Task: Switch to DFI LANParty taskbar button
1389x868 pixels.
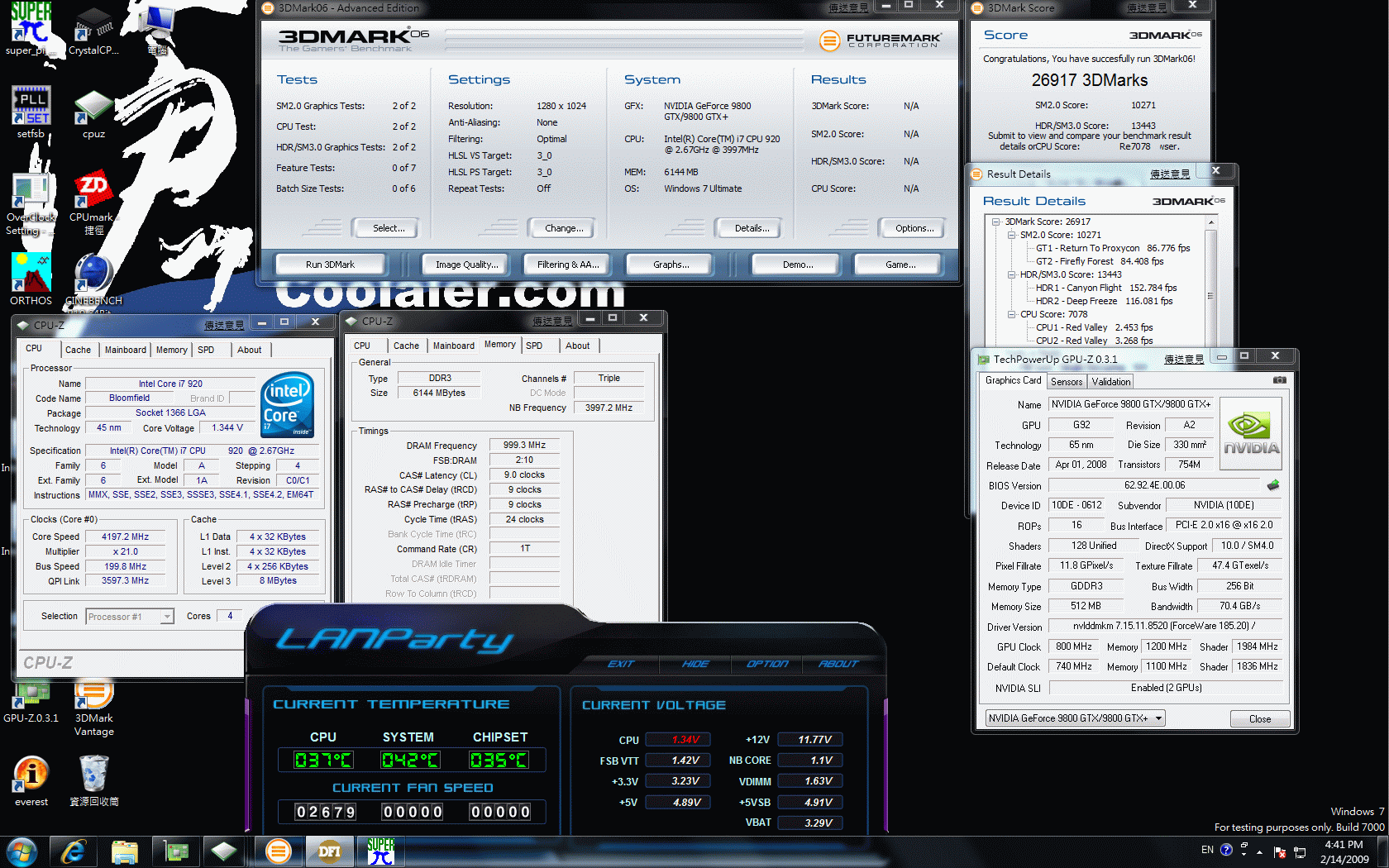Action: coord(330,851)
